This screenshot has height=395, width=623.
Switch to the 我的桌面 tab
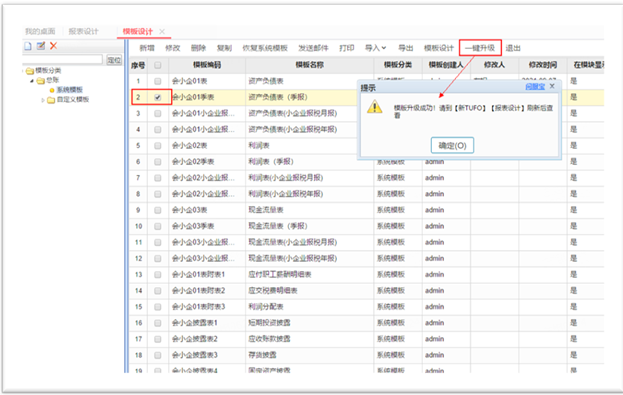point(40,31)
